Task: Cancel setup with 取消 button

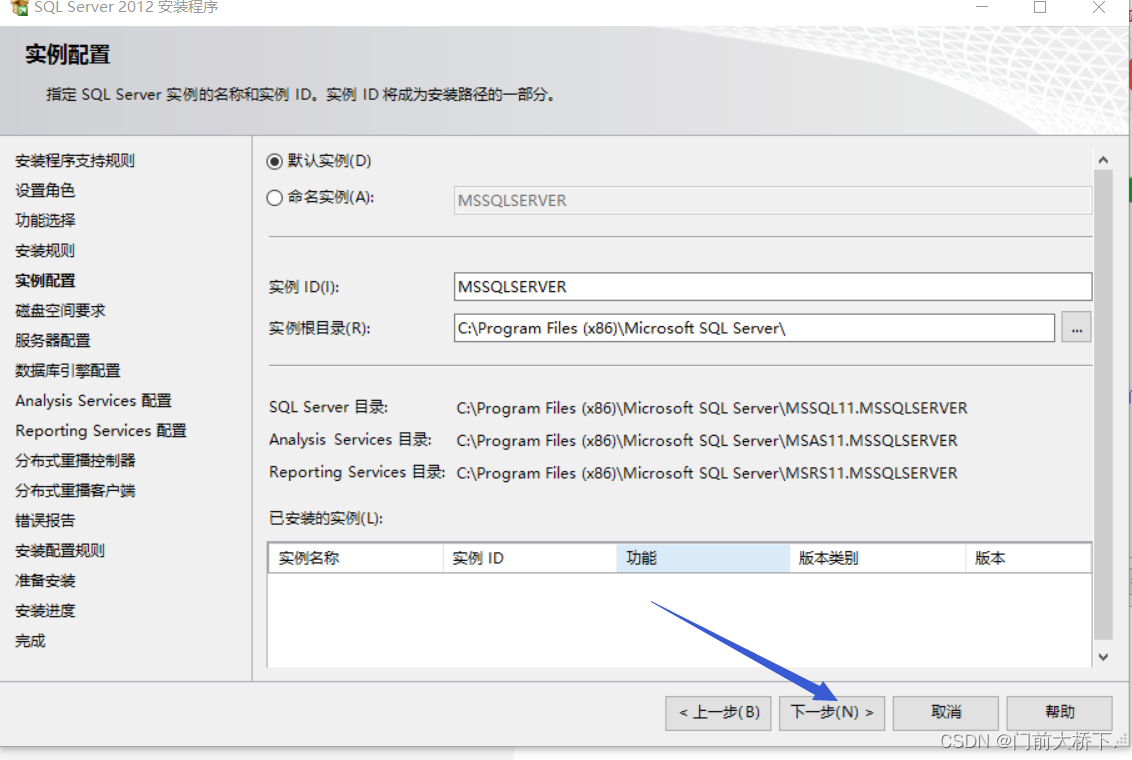Action: click(946, 713)
